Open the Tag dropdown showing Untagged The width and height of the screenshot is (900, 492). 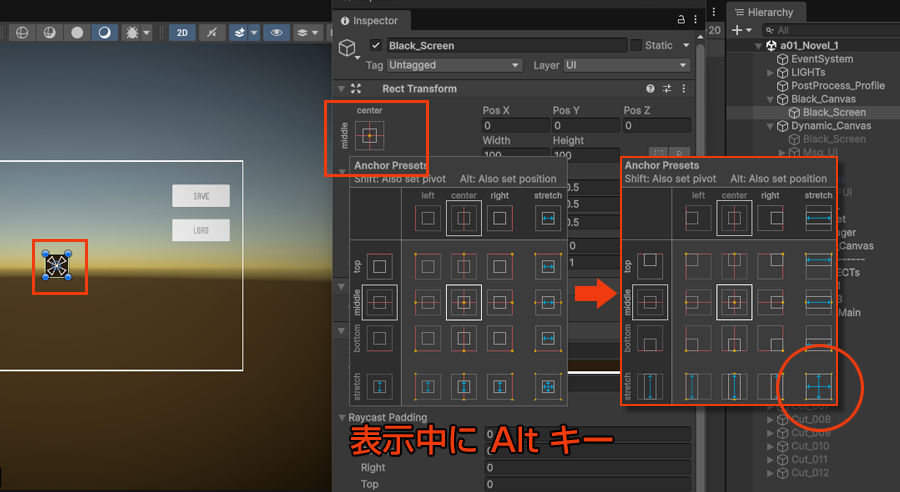455,65
